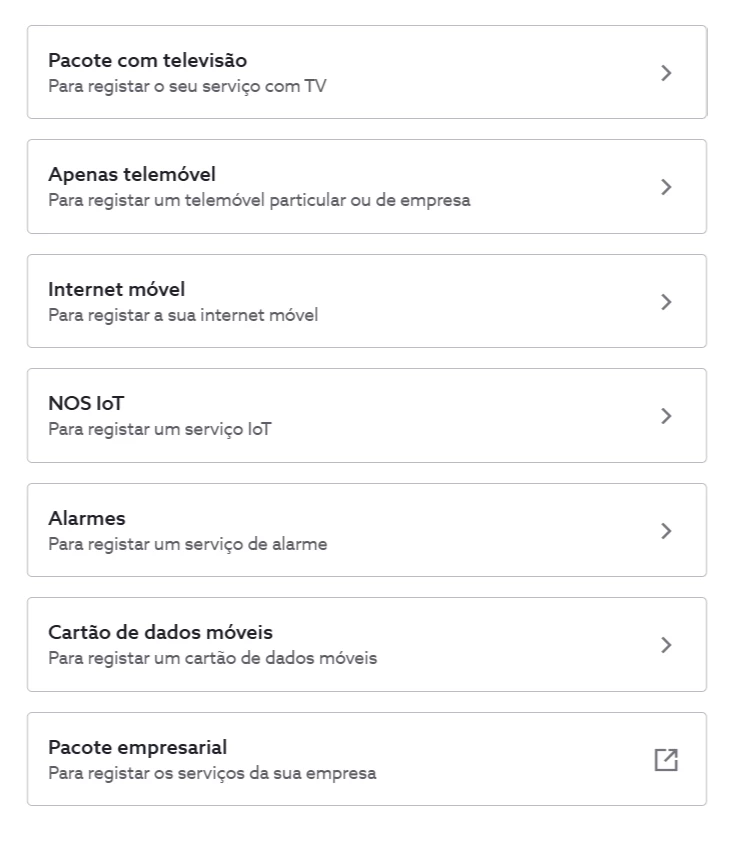Image resolution: width=736 pixels, height=852 pixels.
Task: Select the Pacote com televisão title
Action: (x=147, y=60)
